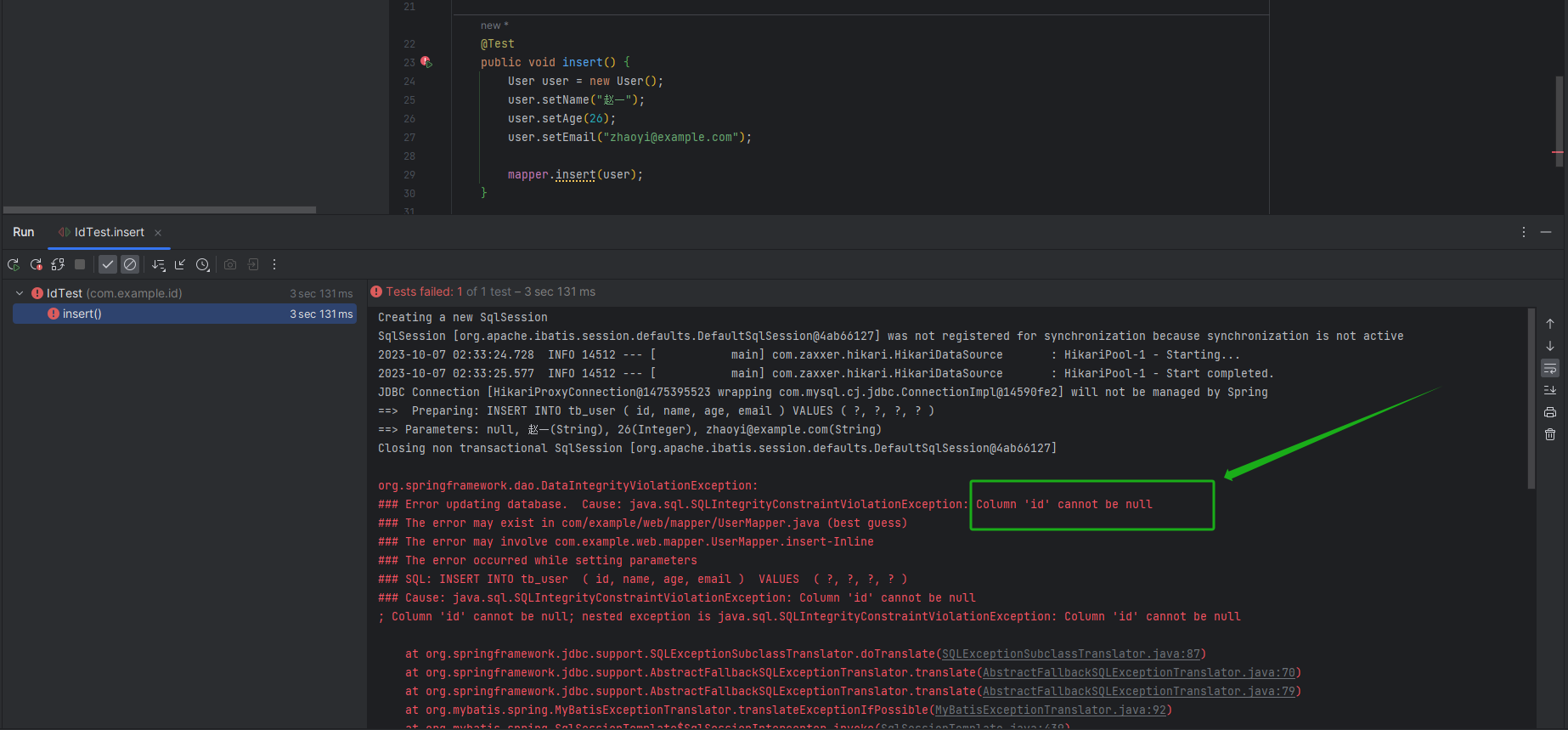Open AbstractFallbackSQLExceptionTranslator.java:79 link
This screenshot has width=1568, height=730.
point(1139,692)
